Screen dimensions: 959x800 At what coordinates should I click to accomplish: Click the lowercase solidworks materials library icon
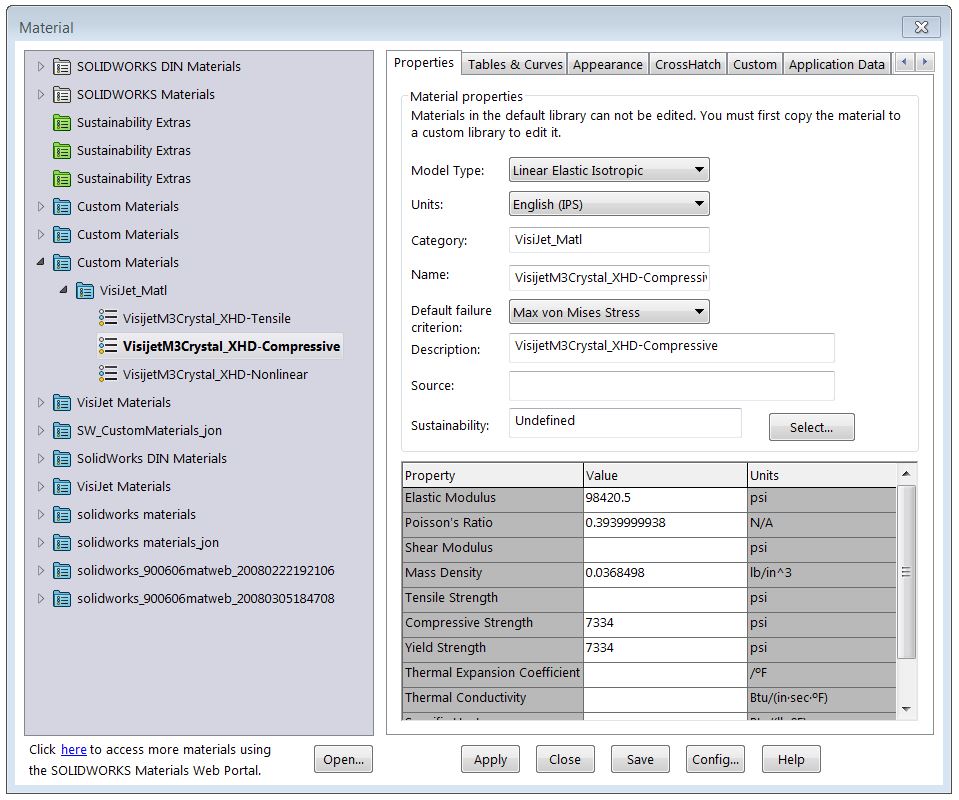pos(62,514)
